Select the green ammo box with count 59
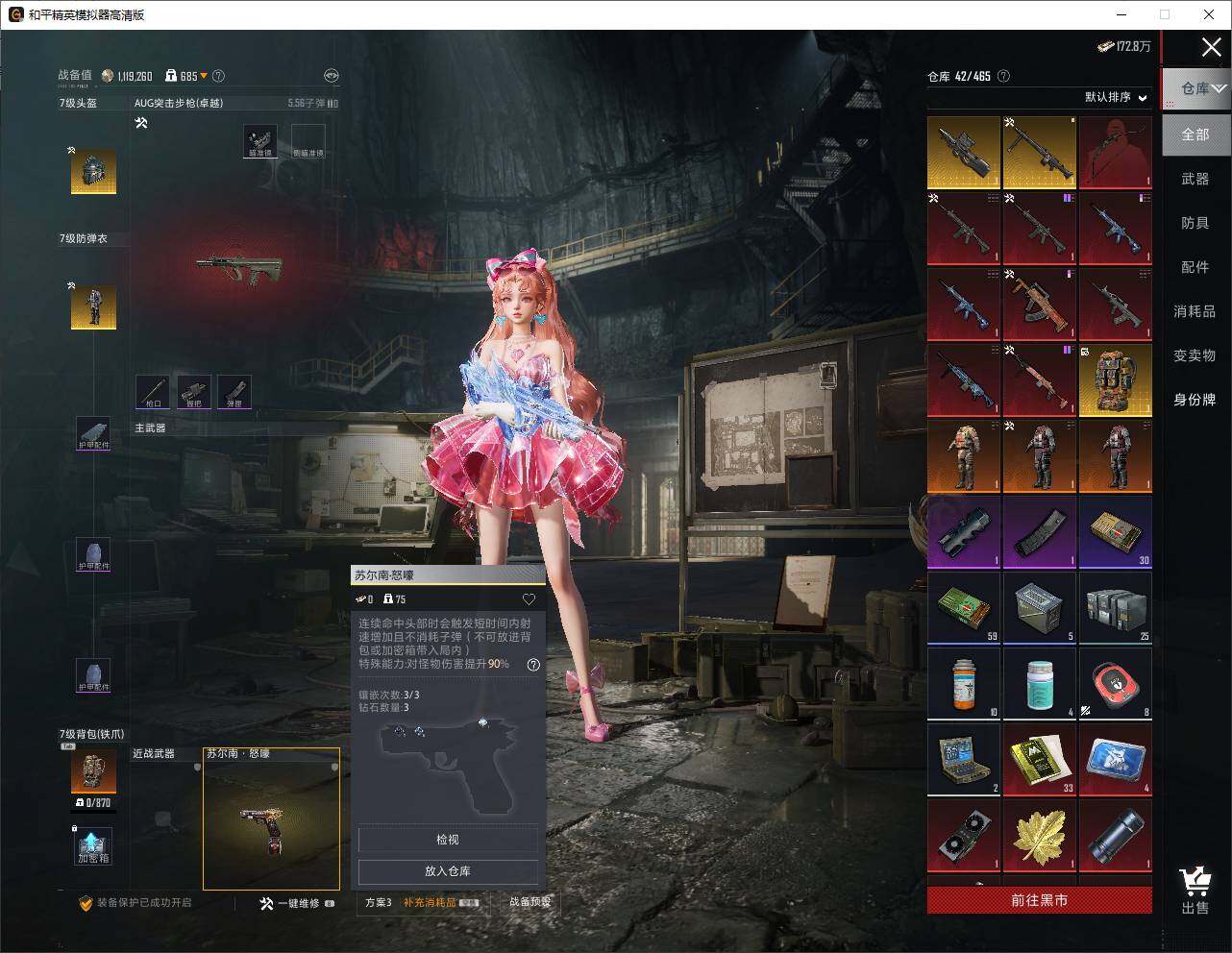1232x953 pixels. click(964, 608)
